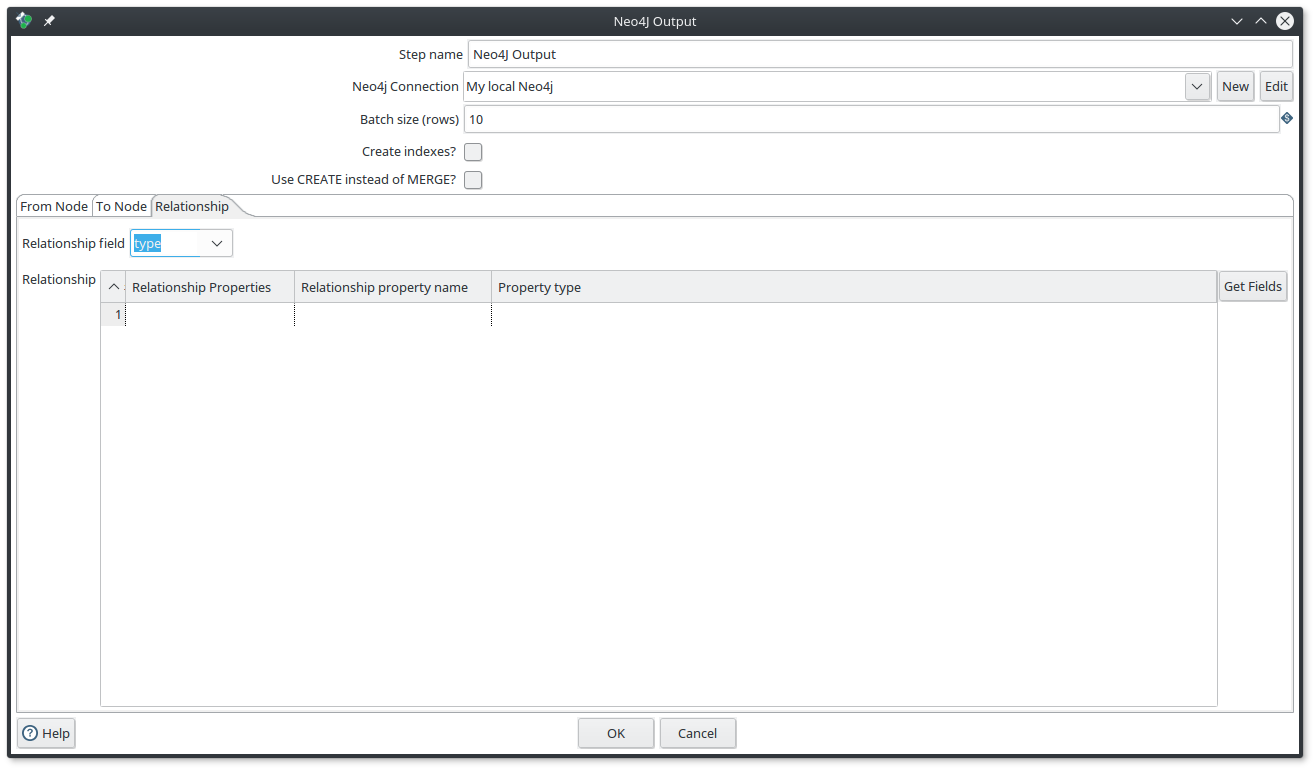Click the Relationship property name column header
Viewport: 1316px width, 771px height.
tap(393, 287)
